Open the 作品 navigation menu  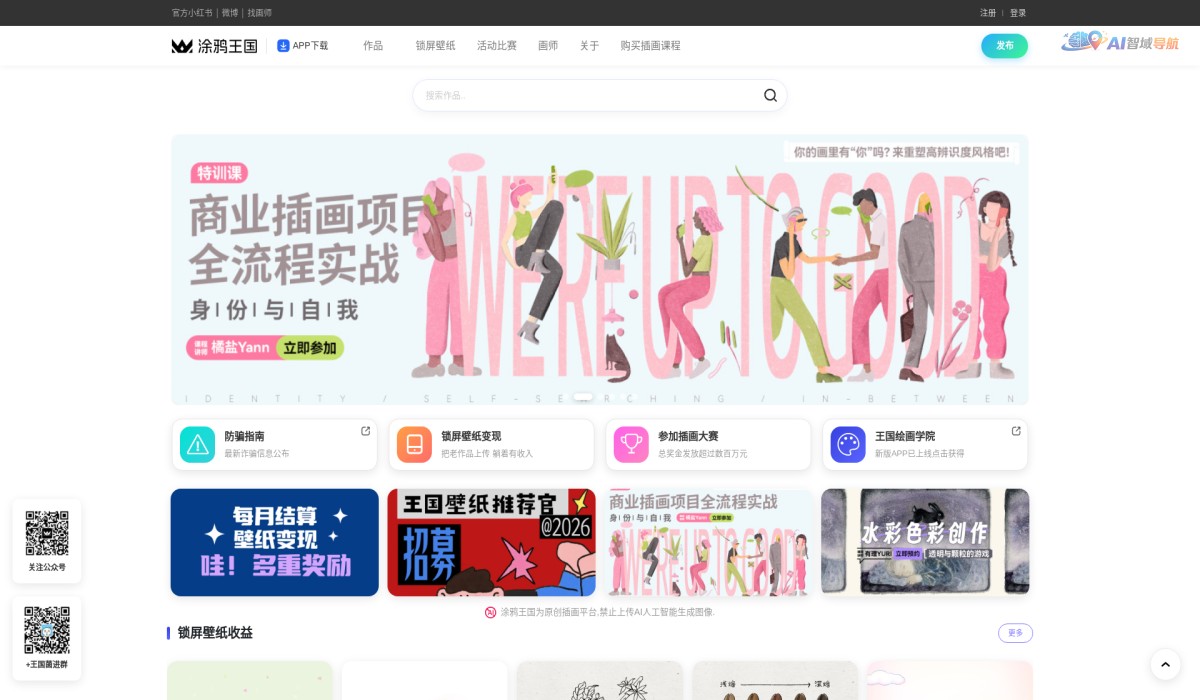(373, 46)
